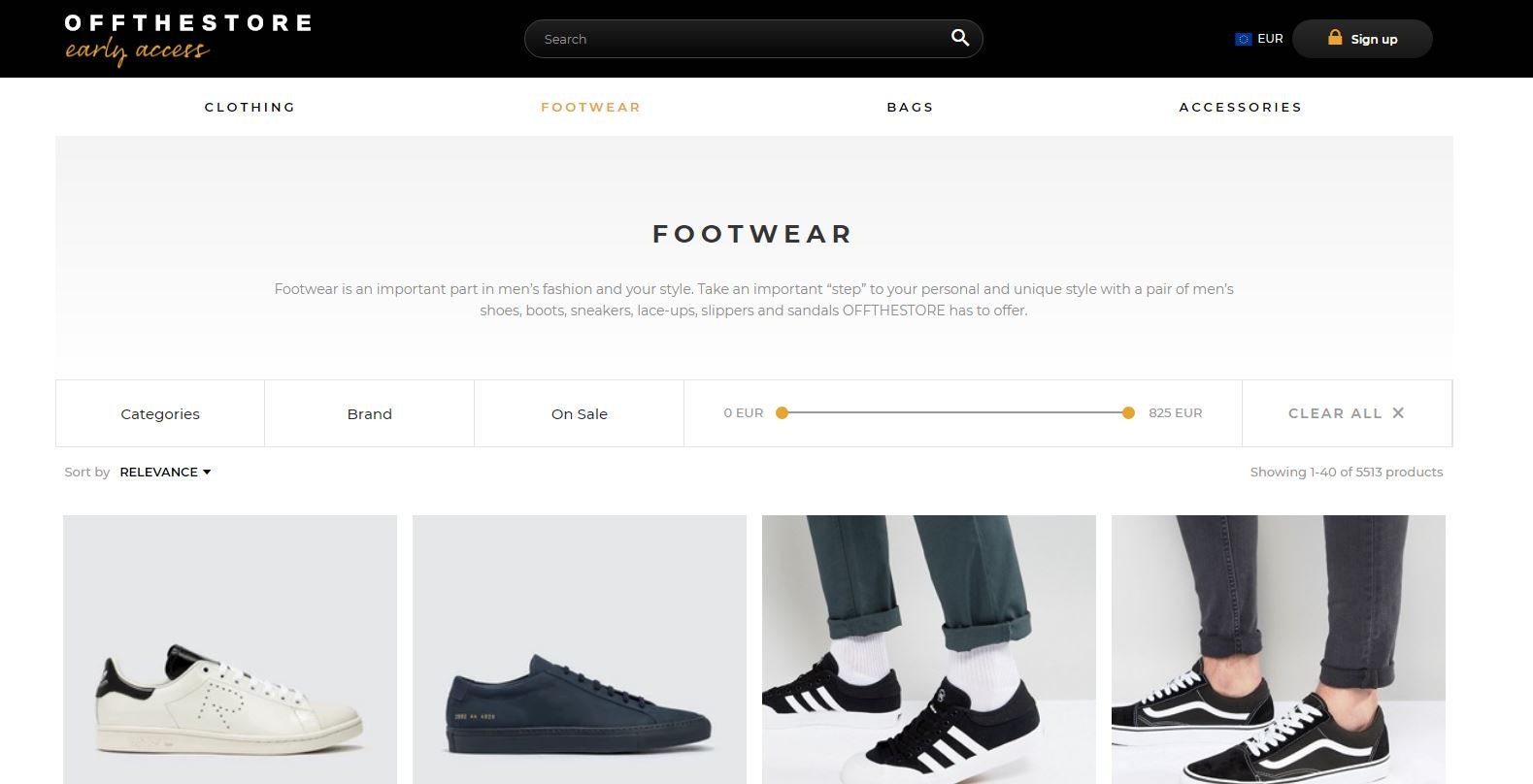Click the EU flag currency icon

[x=1243, y=39]
